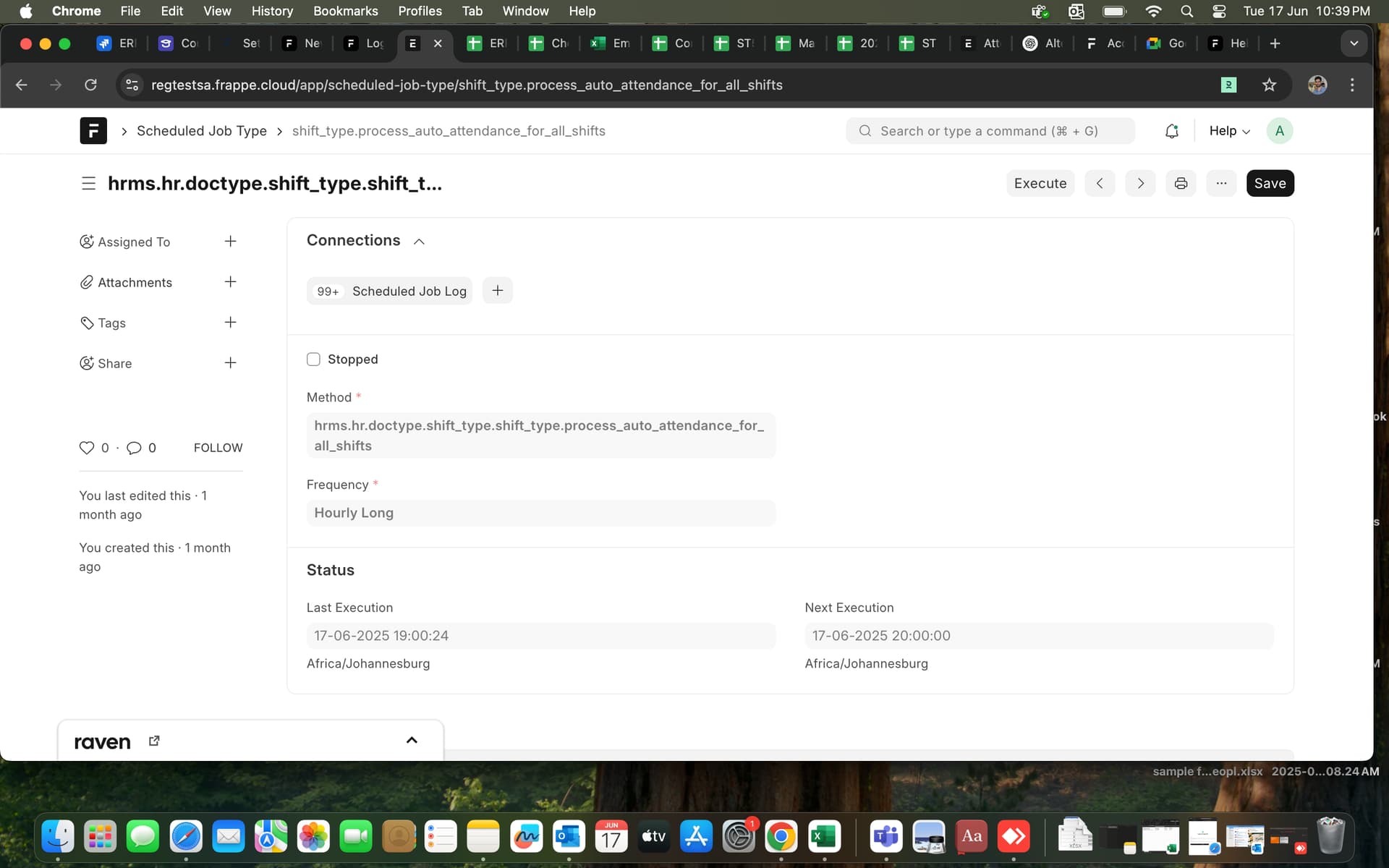The image size is (1389, 868).
Task: Click the Execute button
Action: click(x=1040, y=184)
